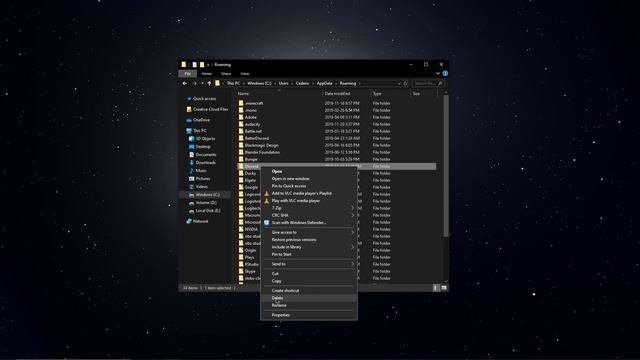
Task: Expand the CRC SHA submenu arrow
Action: [352, 216]
